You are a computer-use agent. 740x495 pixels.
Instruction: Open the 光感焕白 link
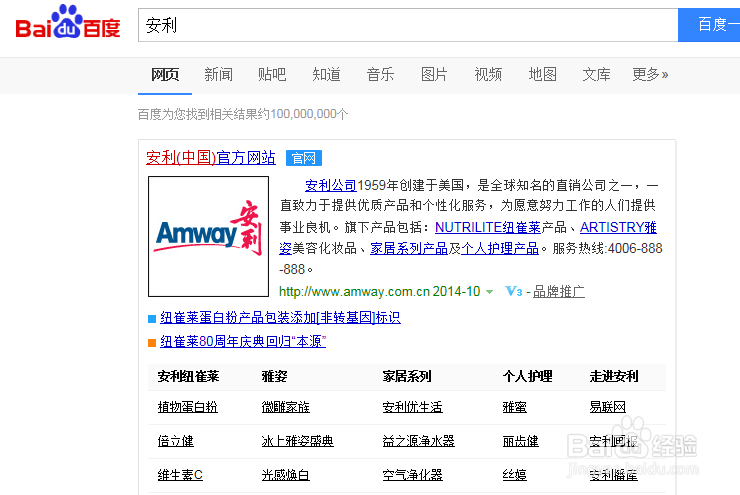tap(286, 475)
